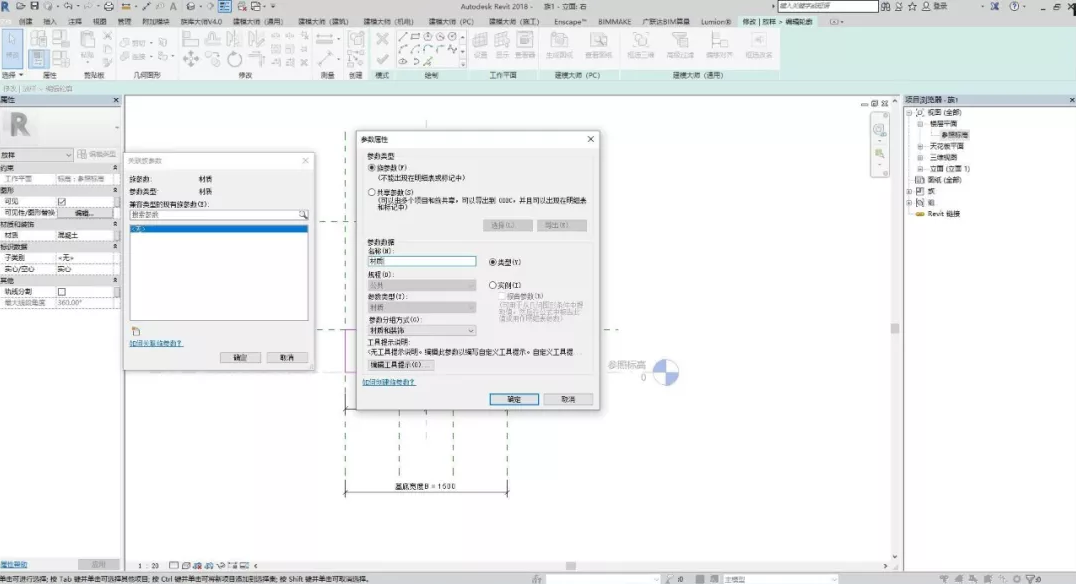Toggle the 可见 checkbox in properties panel
Screen dimensions: 1076x584
point(61,201)
